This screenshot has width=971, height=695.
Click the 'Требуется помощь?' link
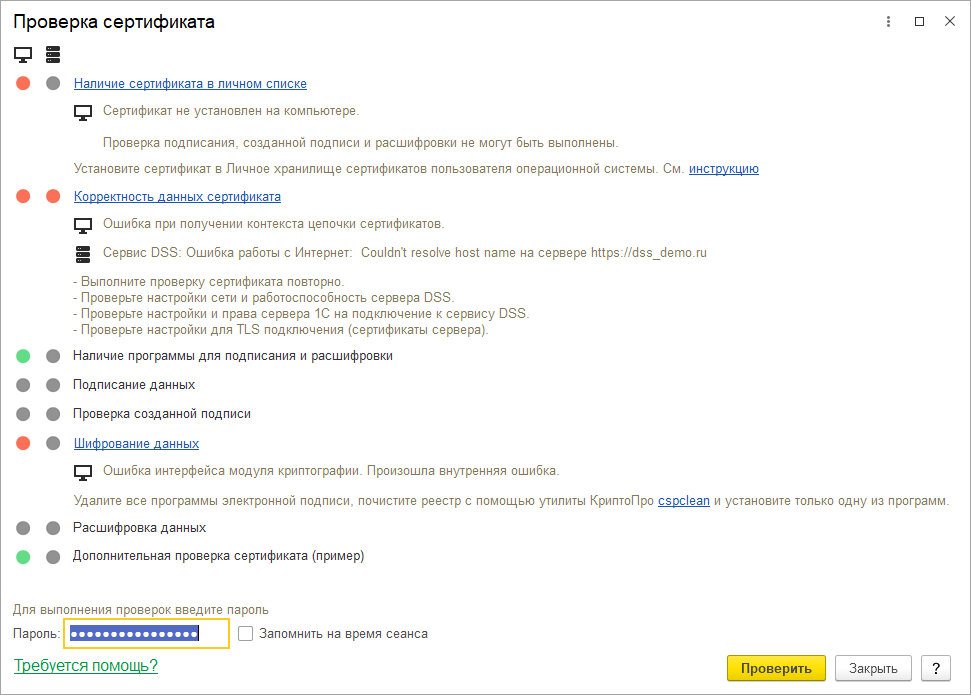(x=85, y=665)
